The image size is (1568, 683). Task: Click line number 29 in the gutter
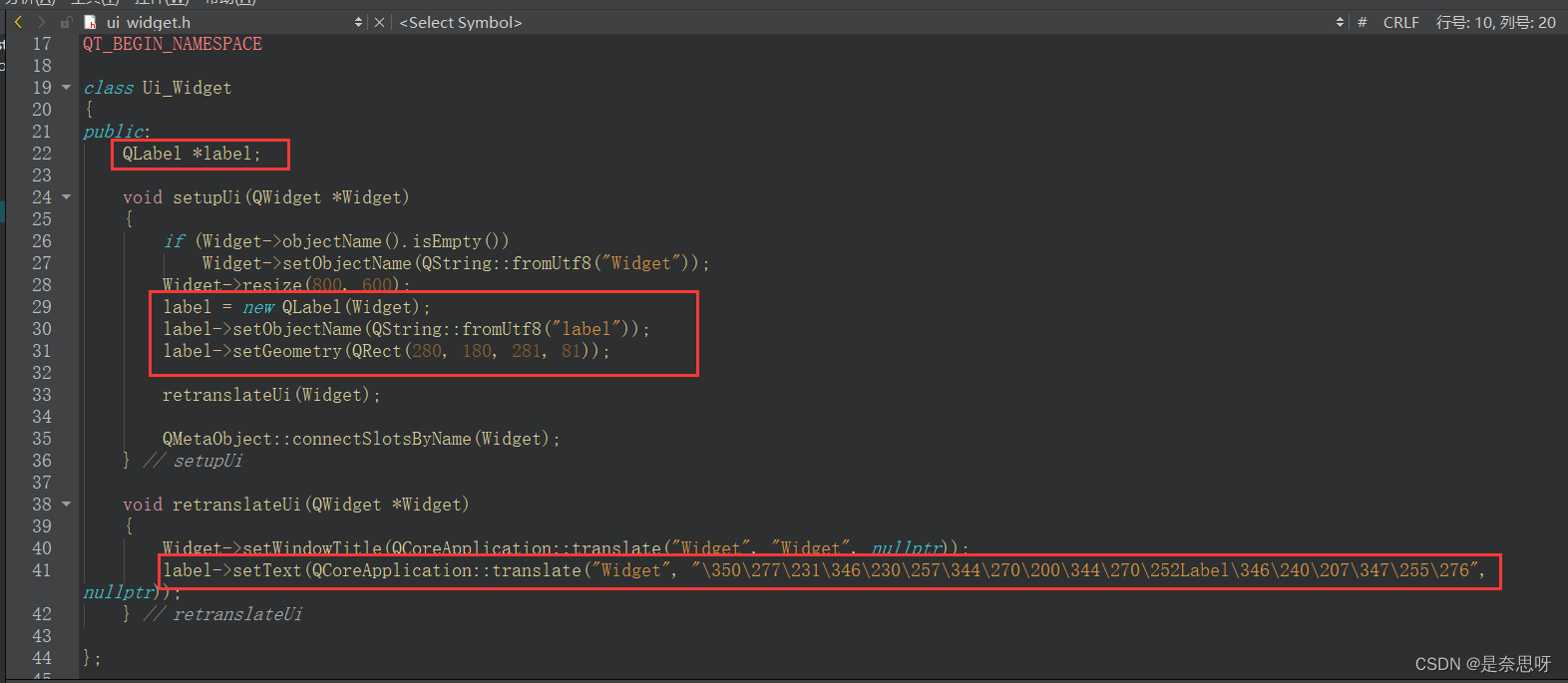(x=41, y=307)
